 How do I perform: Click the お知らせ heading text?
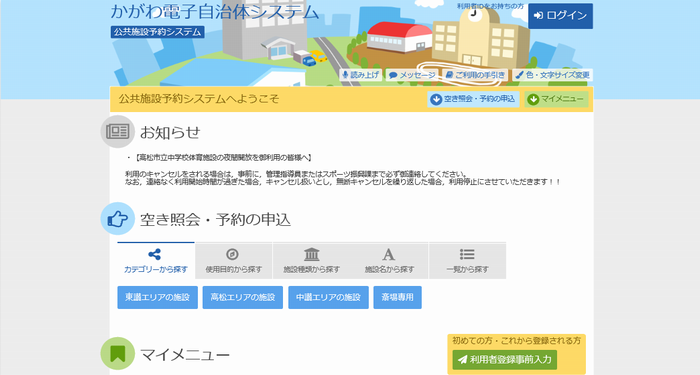(170, 133)
